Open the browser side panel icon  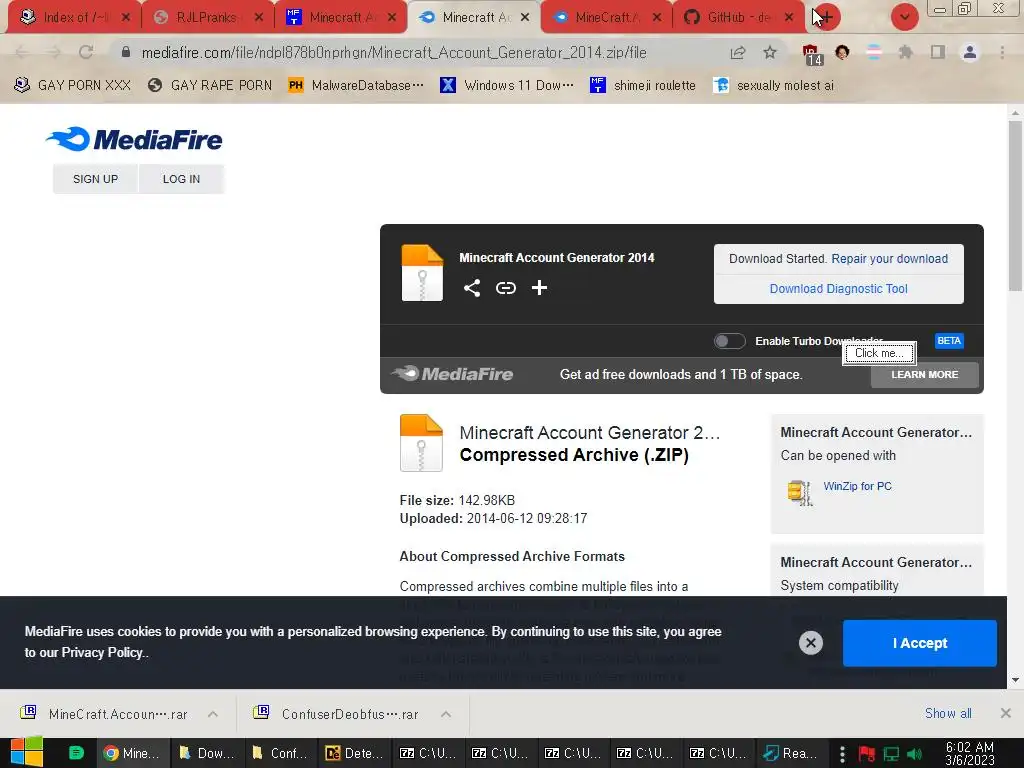coord(938,52)
